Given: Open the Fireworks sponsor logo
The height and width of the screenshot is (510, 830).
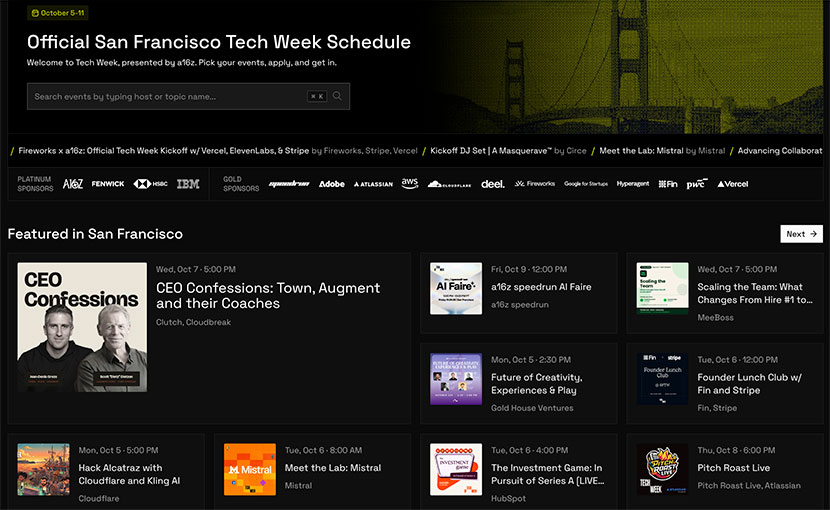Looking at the screenshot, I should click(x=535, y=184).
